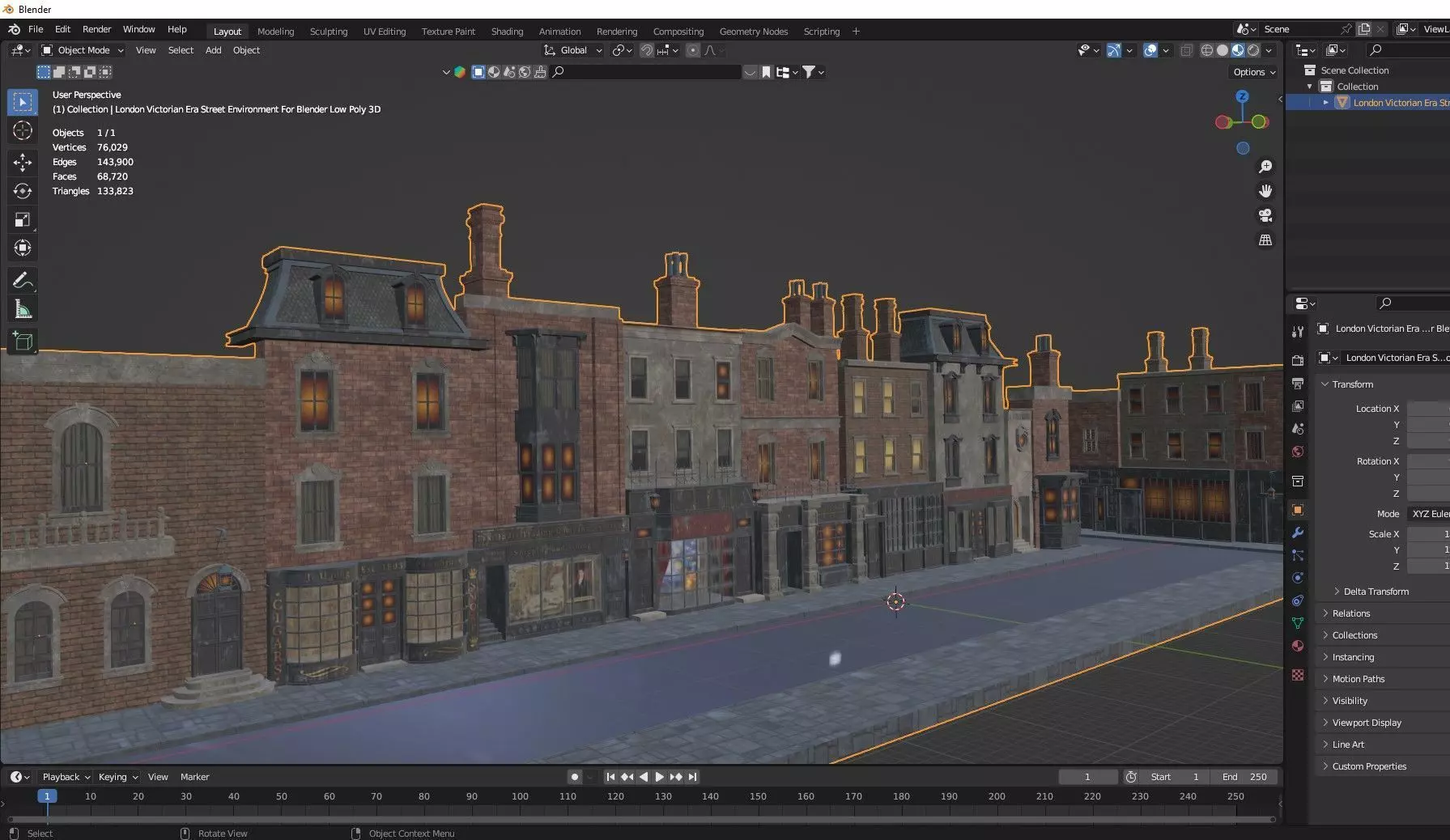Switch to the Geometry Nodes workspace tab
This screenshot has width=1450, height=840.
(x=753, y=32)
